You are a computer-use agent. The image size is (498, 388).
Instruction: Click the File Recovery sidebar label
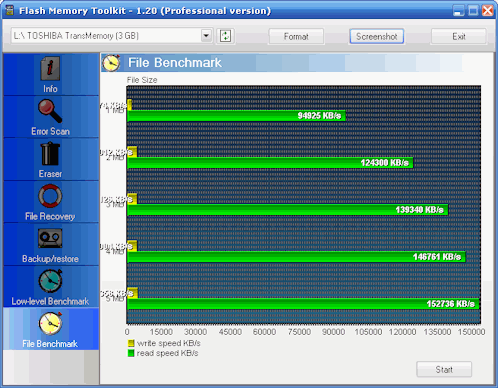pos(50,216)
